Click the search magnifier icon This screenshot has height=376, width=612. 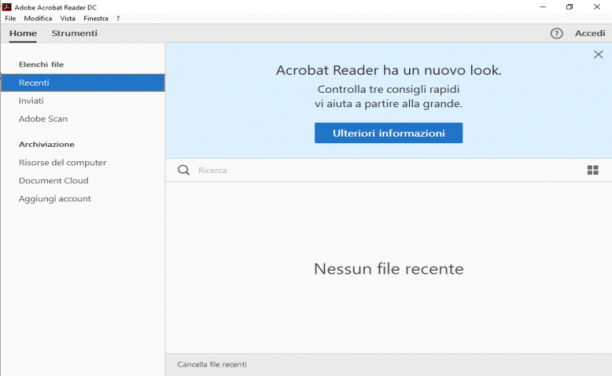tap(183, 170)
